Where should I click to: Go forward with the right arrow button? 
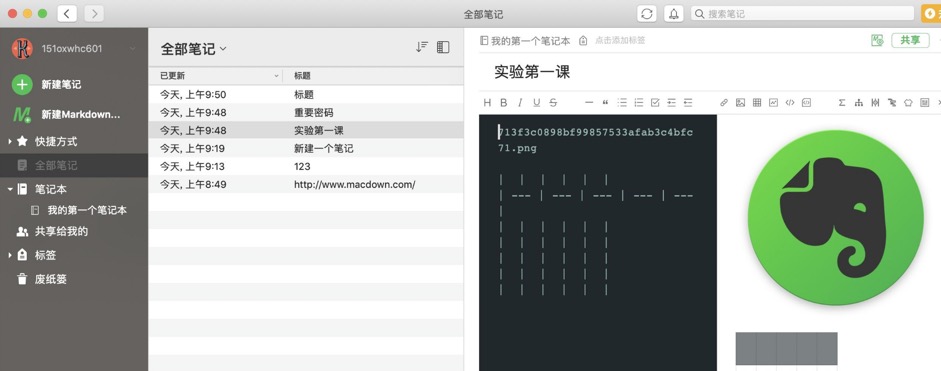pos(94,13)
